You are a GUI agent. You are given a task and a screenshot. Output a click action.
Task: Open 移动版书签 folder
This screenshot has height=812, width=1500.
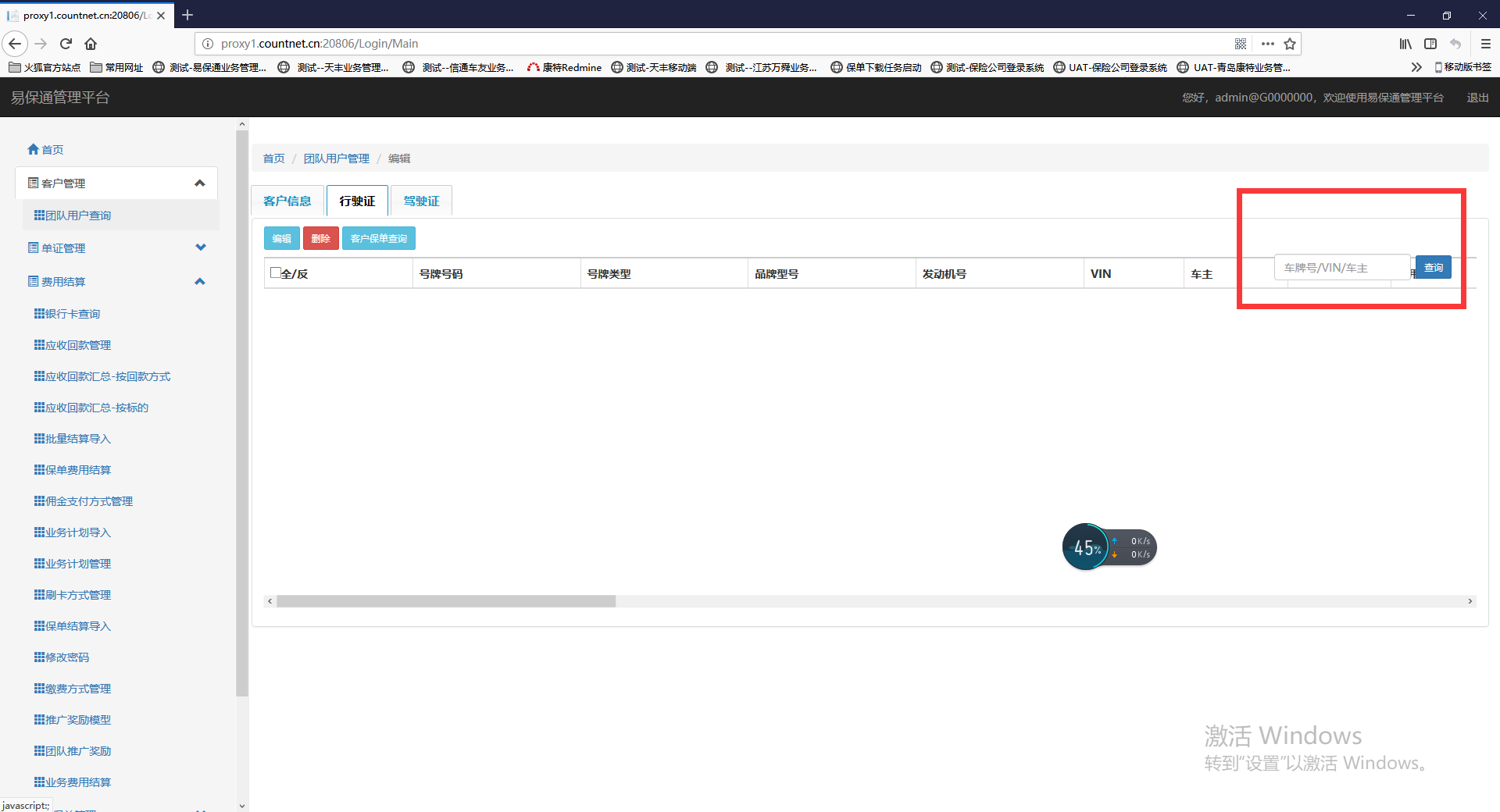(x=1463, y=67)
